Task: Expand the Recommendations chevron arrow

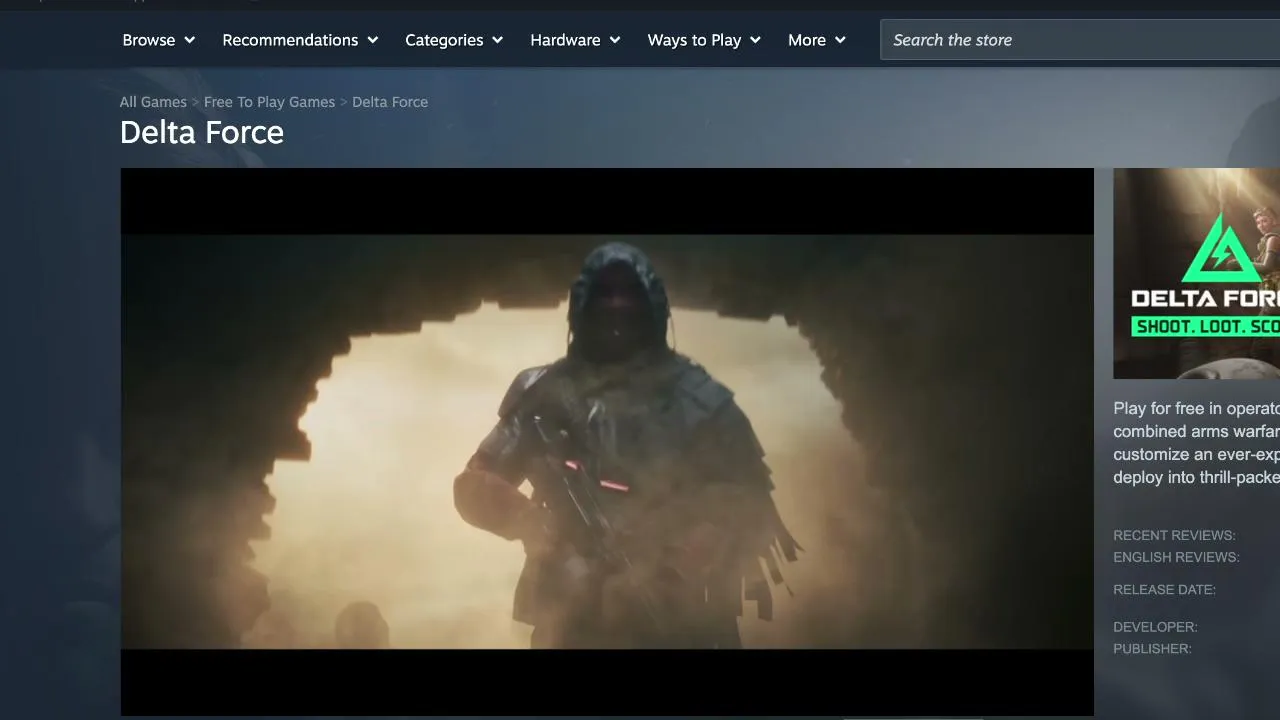Action: (x=373, y=40)
